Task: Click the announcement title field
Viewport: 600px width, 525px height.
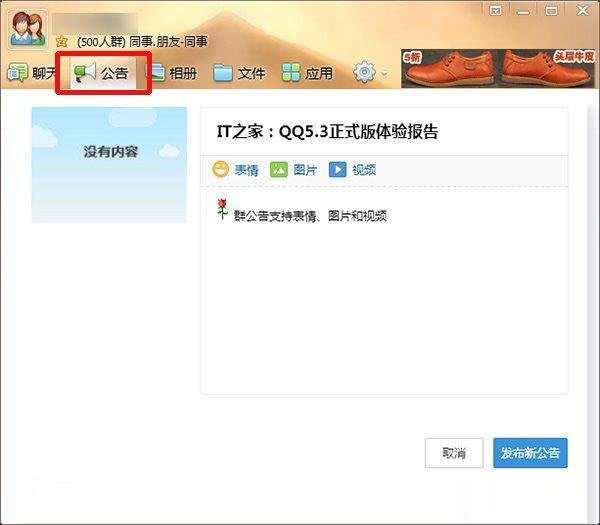Action: tap(384, 132)
